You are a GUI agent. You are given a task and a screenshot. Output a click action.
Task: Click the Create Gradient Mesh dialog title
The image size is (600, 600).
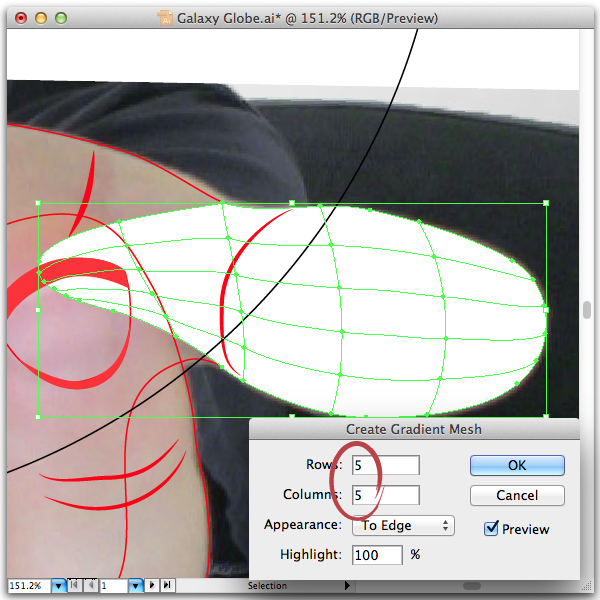(414, 429)
